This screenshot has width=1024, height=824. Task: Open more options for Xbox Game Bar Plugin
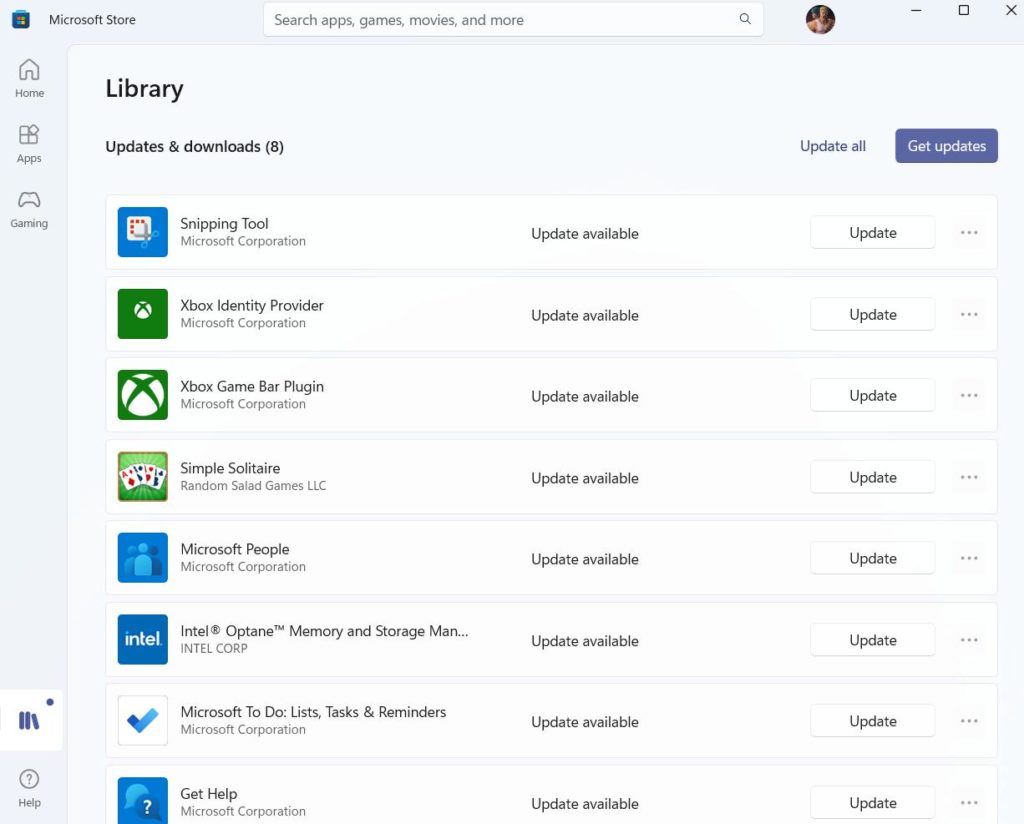[x=969, y=395]
